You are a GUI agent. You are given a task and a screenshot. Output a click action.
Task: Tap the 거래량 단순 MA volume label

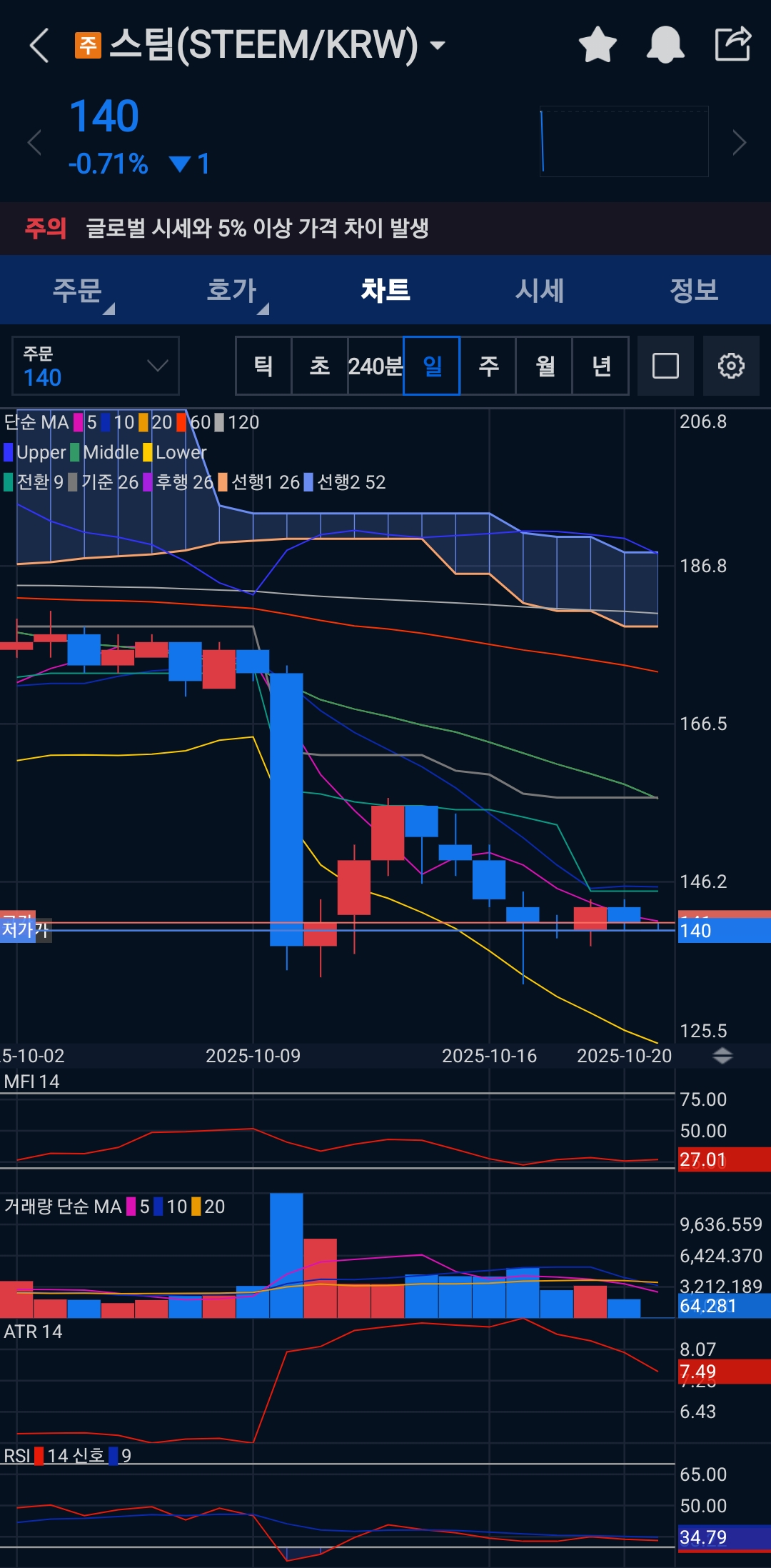click(x=63, y=1207)
